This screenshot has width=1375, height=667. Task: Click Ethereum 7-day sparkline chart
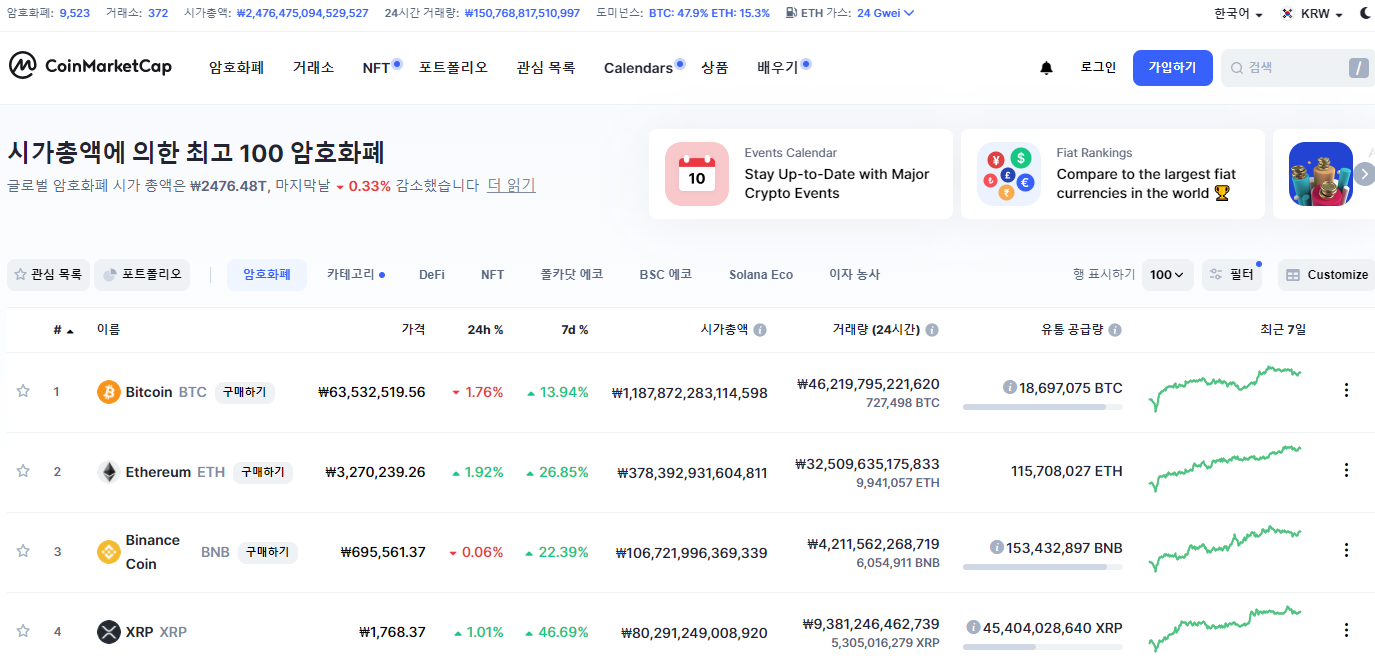pos(1225,468)
